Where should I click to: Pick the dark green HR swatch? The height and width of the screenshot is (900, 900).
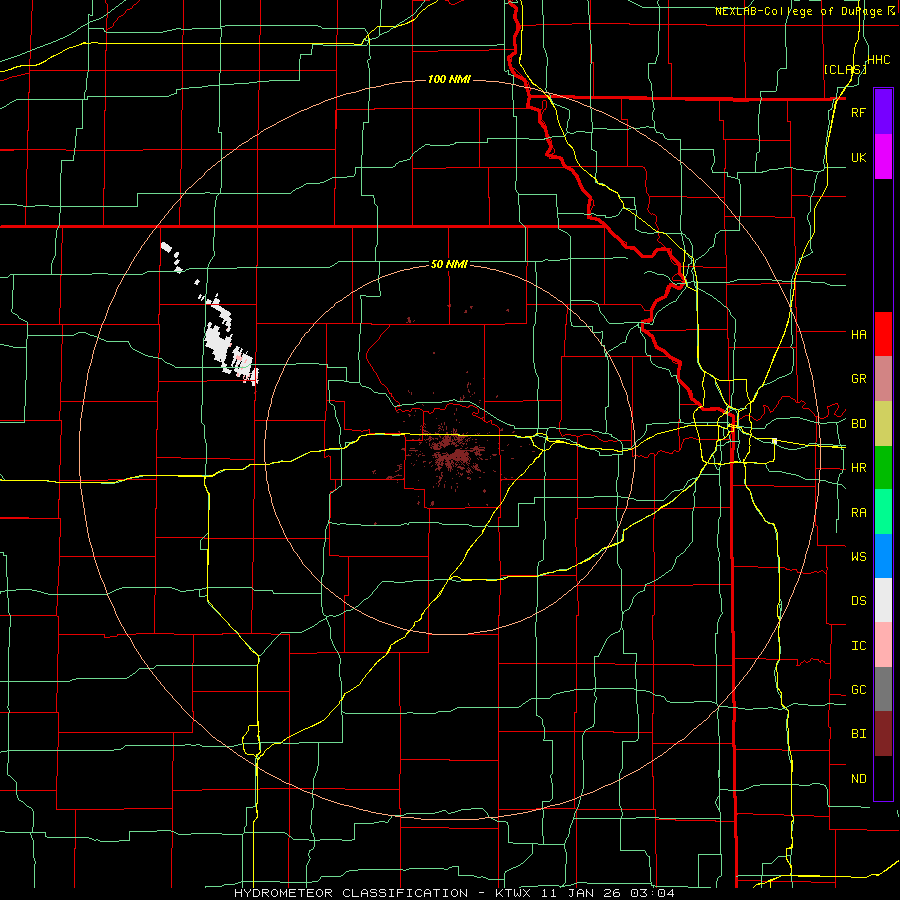[x=883, y=467]
